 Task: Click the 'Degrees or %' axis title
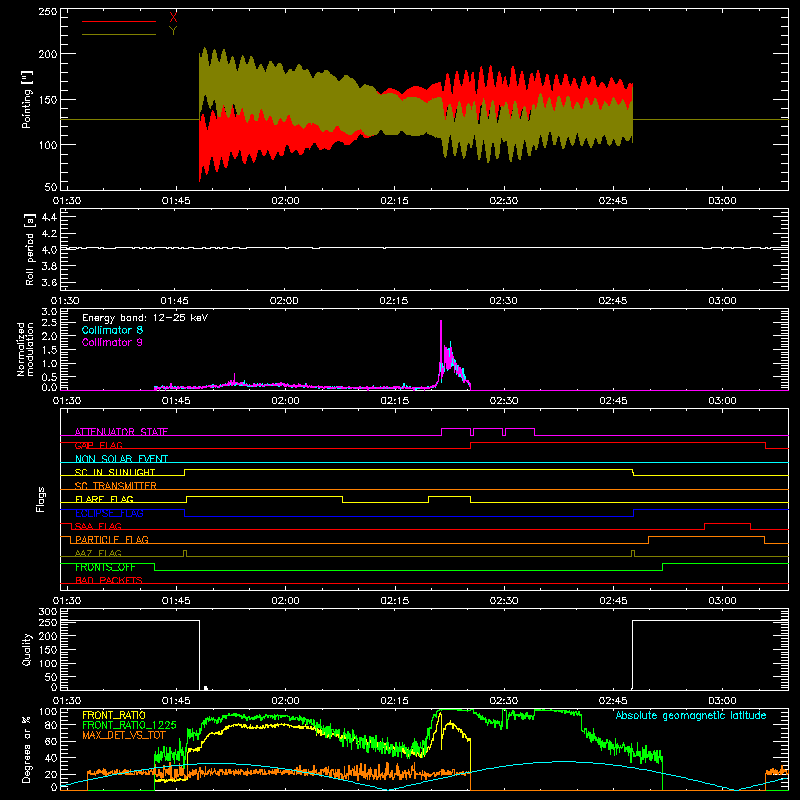click(x=26, y=749)
